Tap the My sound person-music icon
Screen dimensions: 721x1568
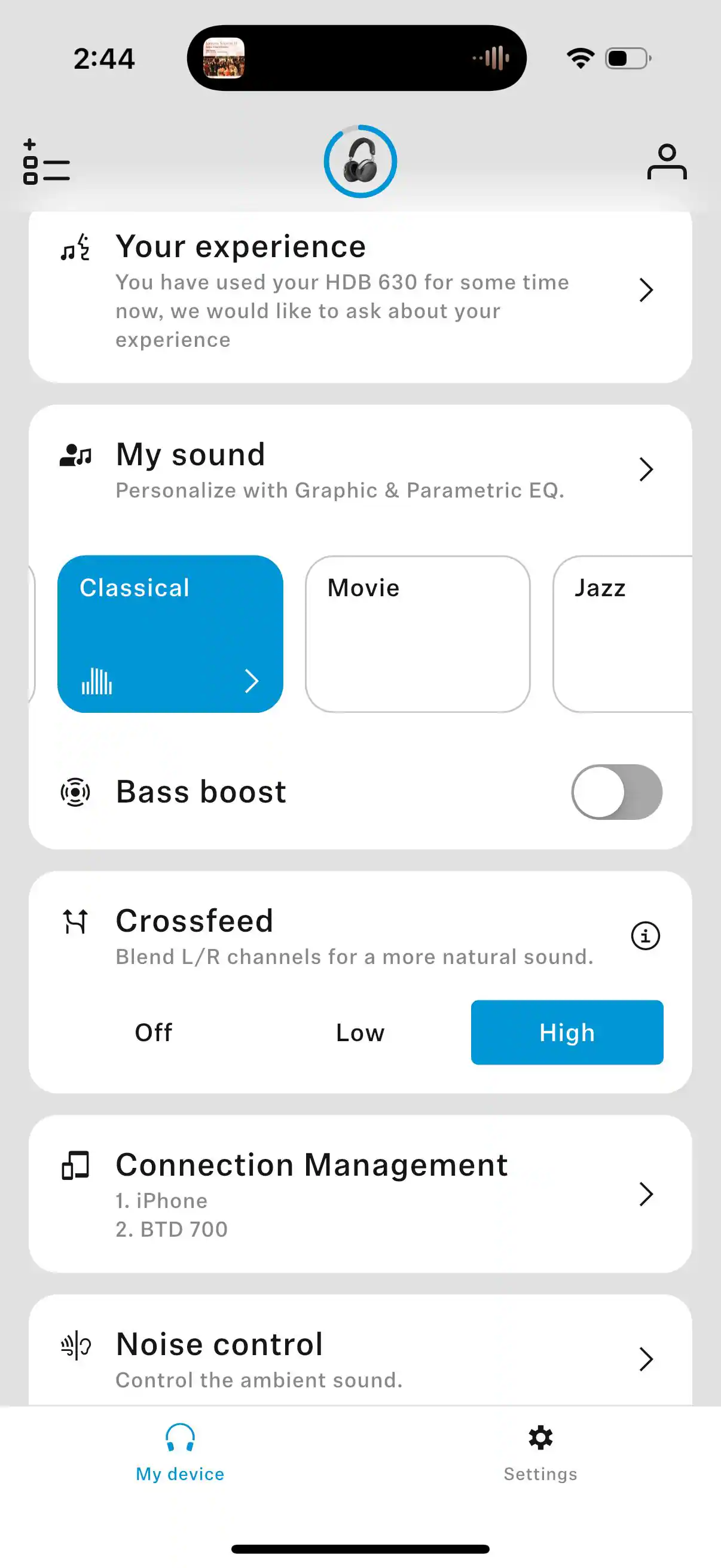tap(75, 454)
